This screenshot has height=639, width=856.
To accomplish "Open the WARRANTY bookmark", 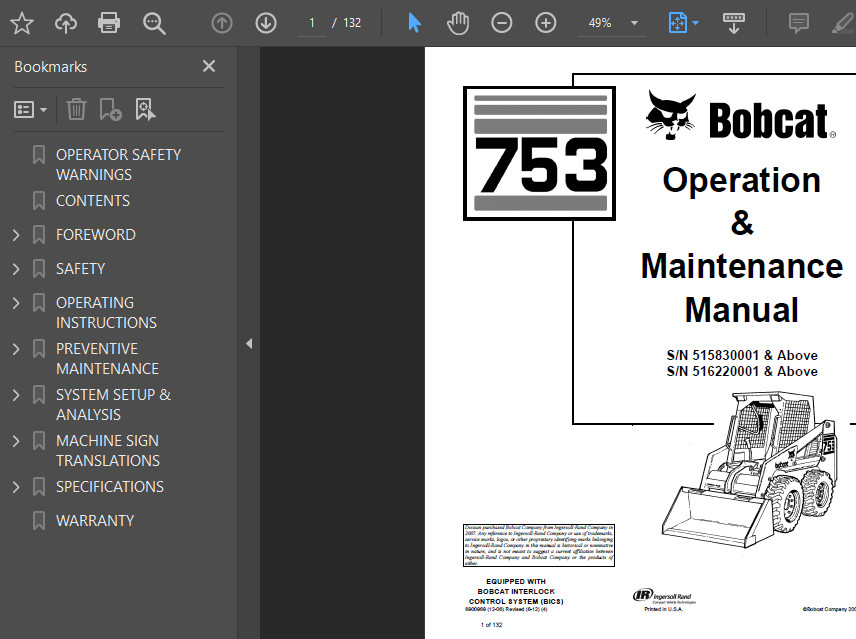I will point(95,521).
